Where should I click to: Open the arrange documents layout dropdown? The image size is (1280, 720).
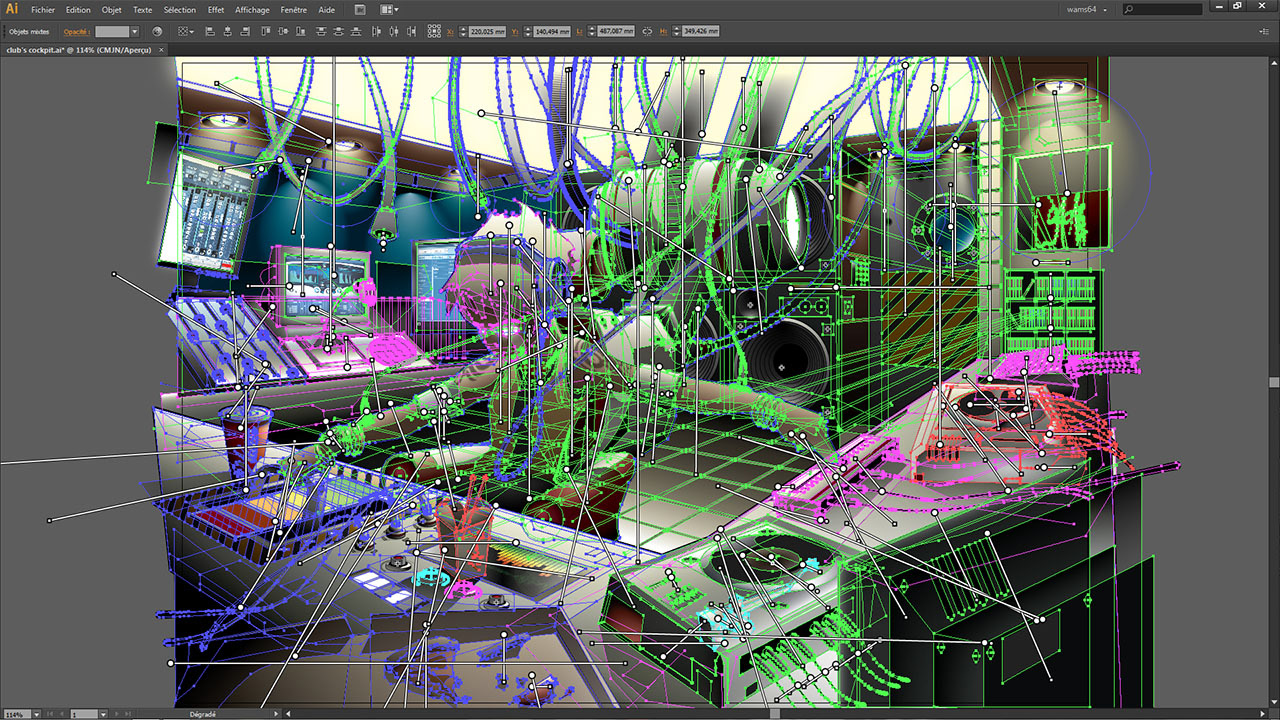[x=389, y=10]
